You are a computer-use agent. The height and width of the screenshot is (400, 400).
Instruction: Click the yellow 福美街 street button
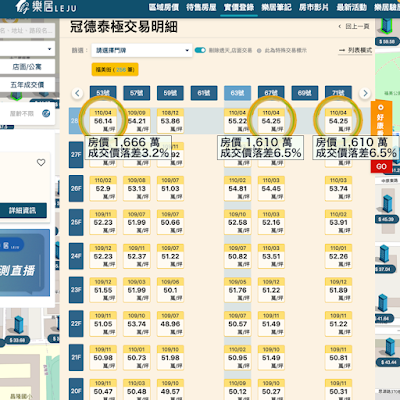[115, 70]
